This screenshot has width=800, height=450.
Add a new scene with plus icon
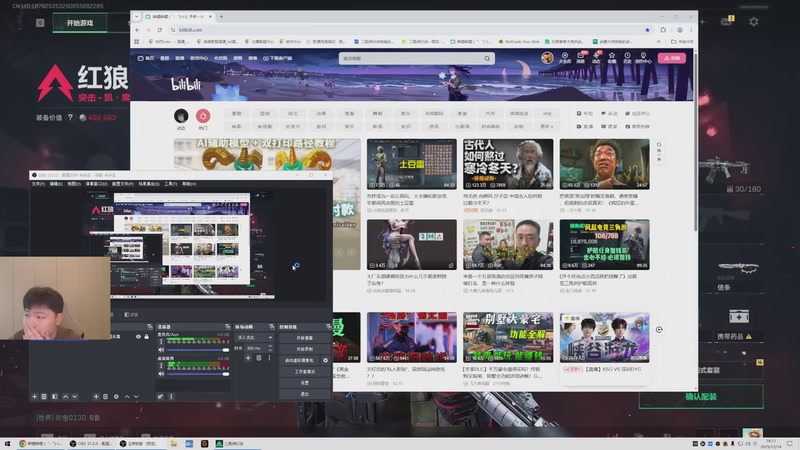[35, 396]
